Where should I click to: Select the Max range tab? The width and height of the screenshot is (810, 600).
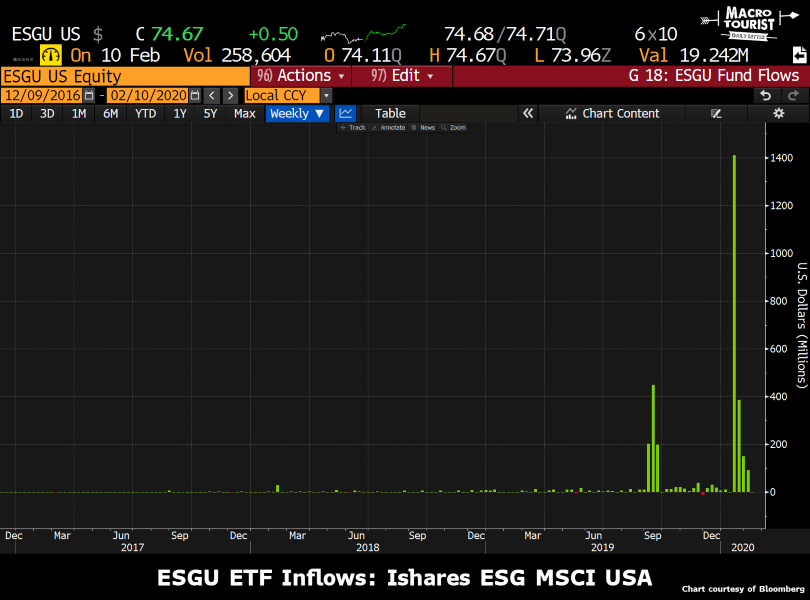click(x=245, y=113)
